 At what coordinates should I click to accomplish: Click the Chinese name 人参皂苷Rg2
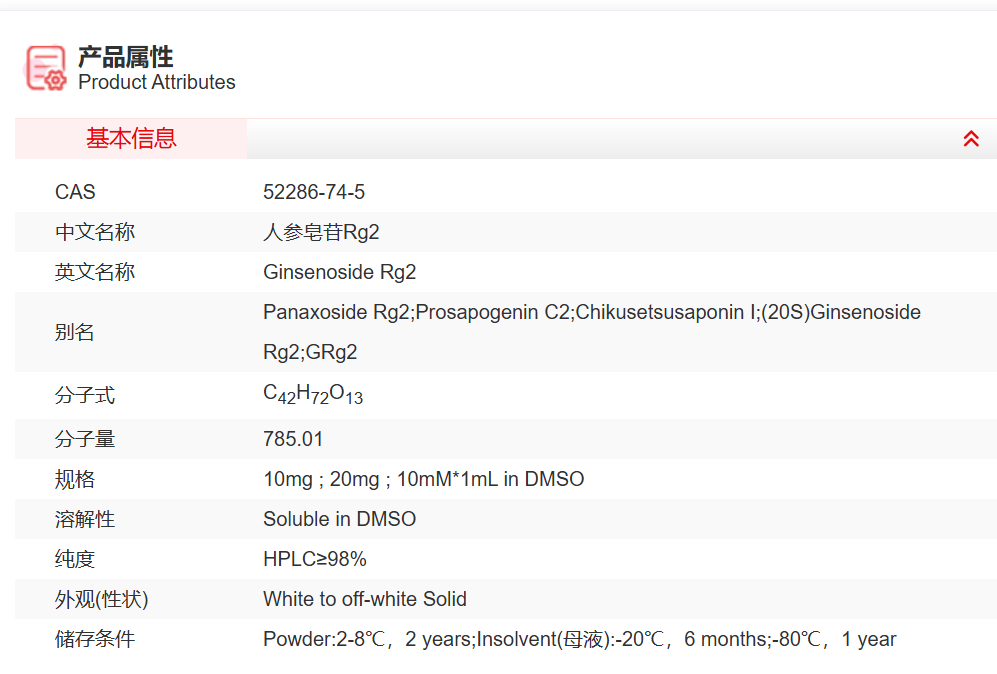(x=321, y=232)
